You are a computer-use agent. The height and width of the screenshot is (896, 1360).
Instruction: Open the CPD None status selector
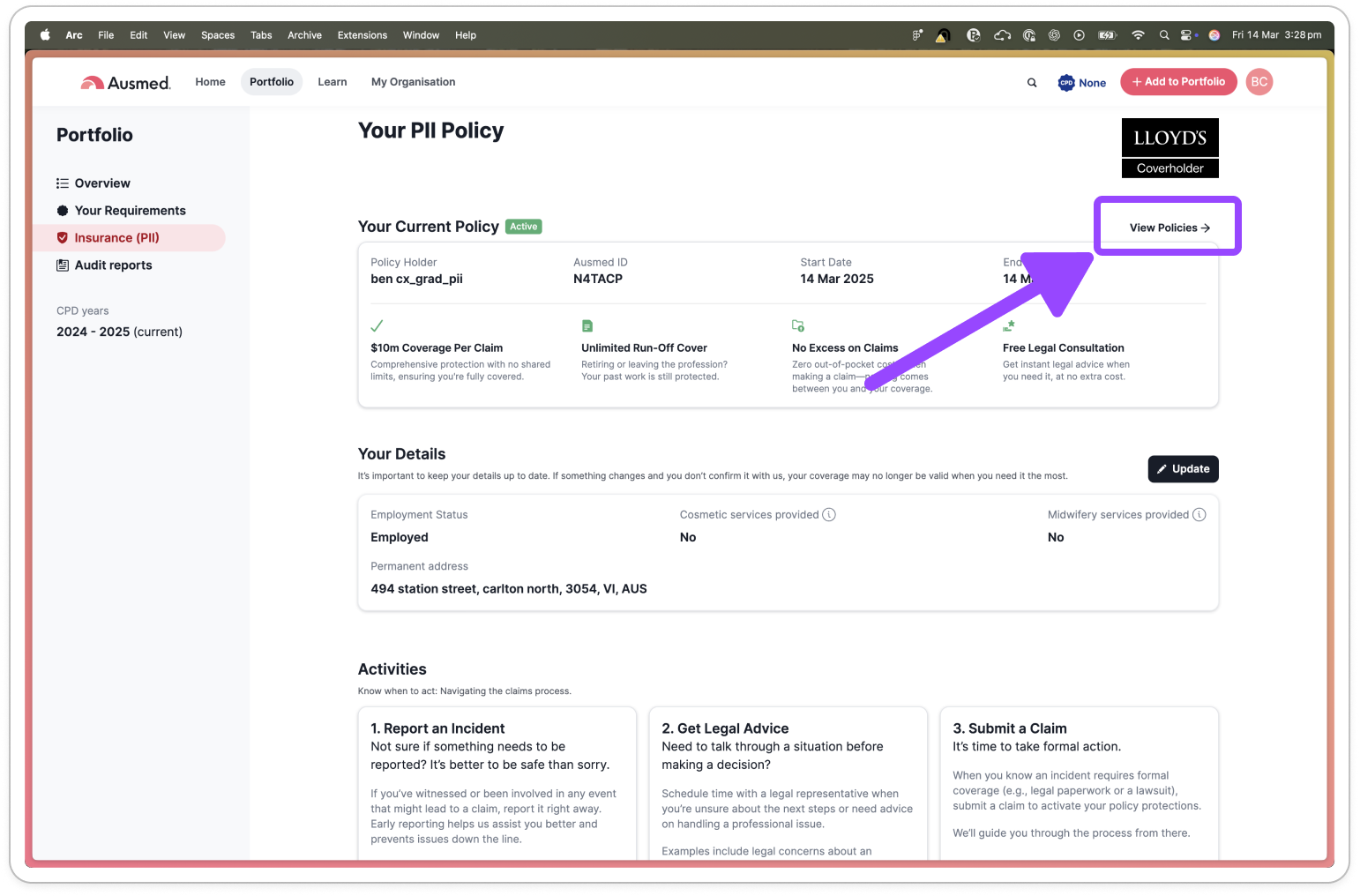coord(1082,83)
